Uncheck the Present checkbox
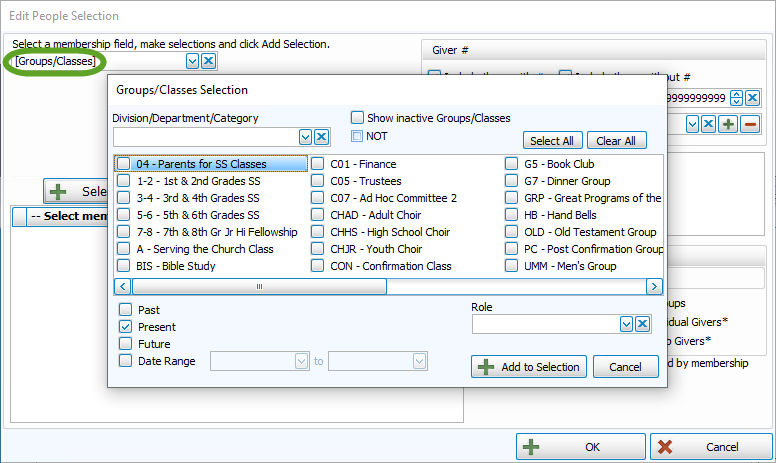Viewport: 776px width, 463px height. click(126, 327)
